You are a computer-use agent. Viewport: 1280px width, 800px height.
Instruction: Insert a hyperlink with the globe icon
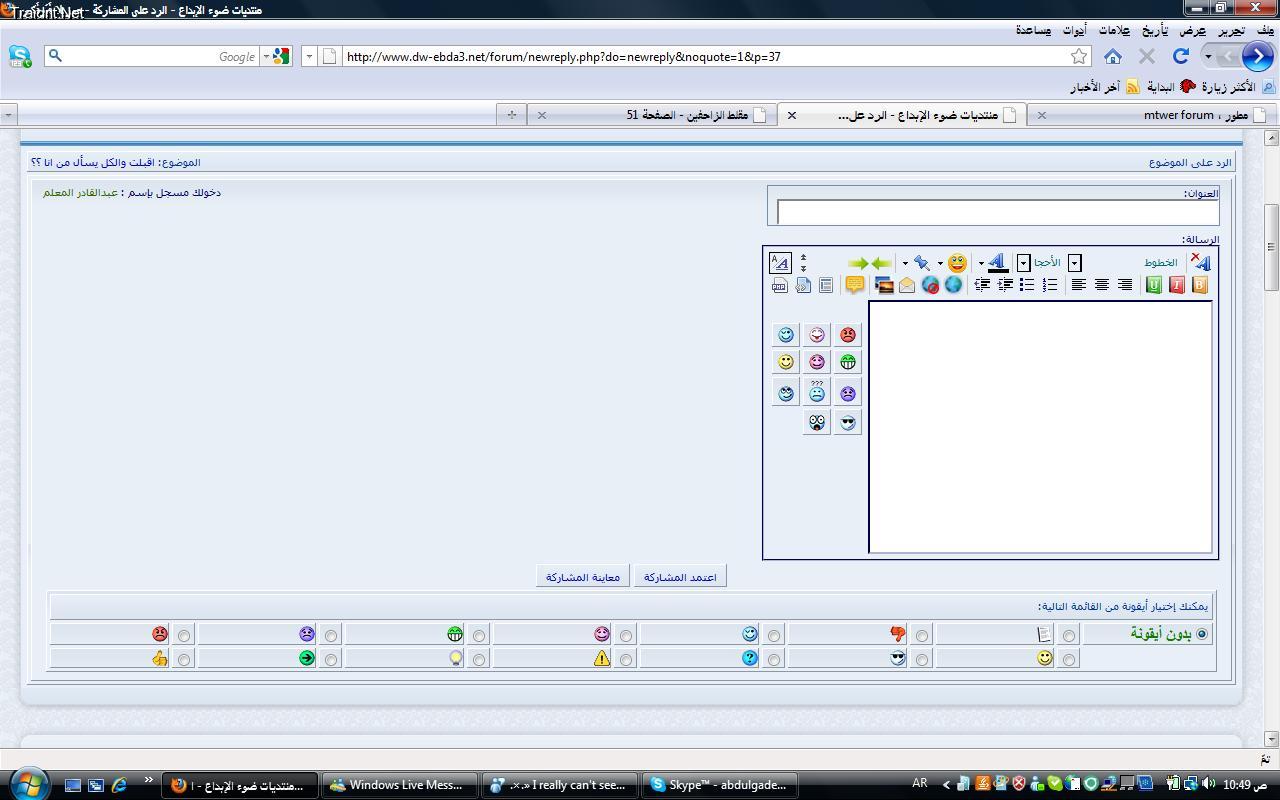point(953,285)
